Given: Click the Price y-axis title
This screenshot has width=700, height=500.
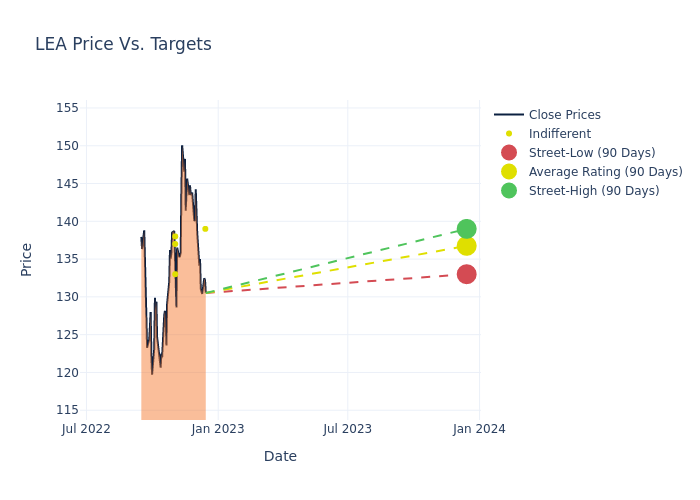Looking at the screenshot, I should 27,259.
